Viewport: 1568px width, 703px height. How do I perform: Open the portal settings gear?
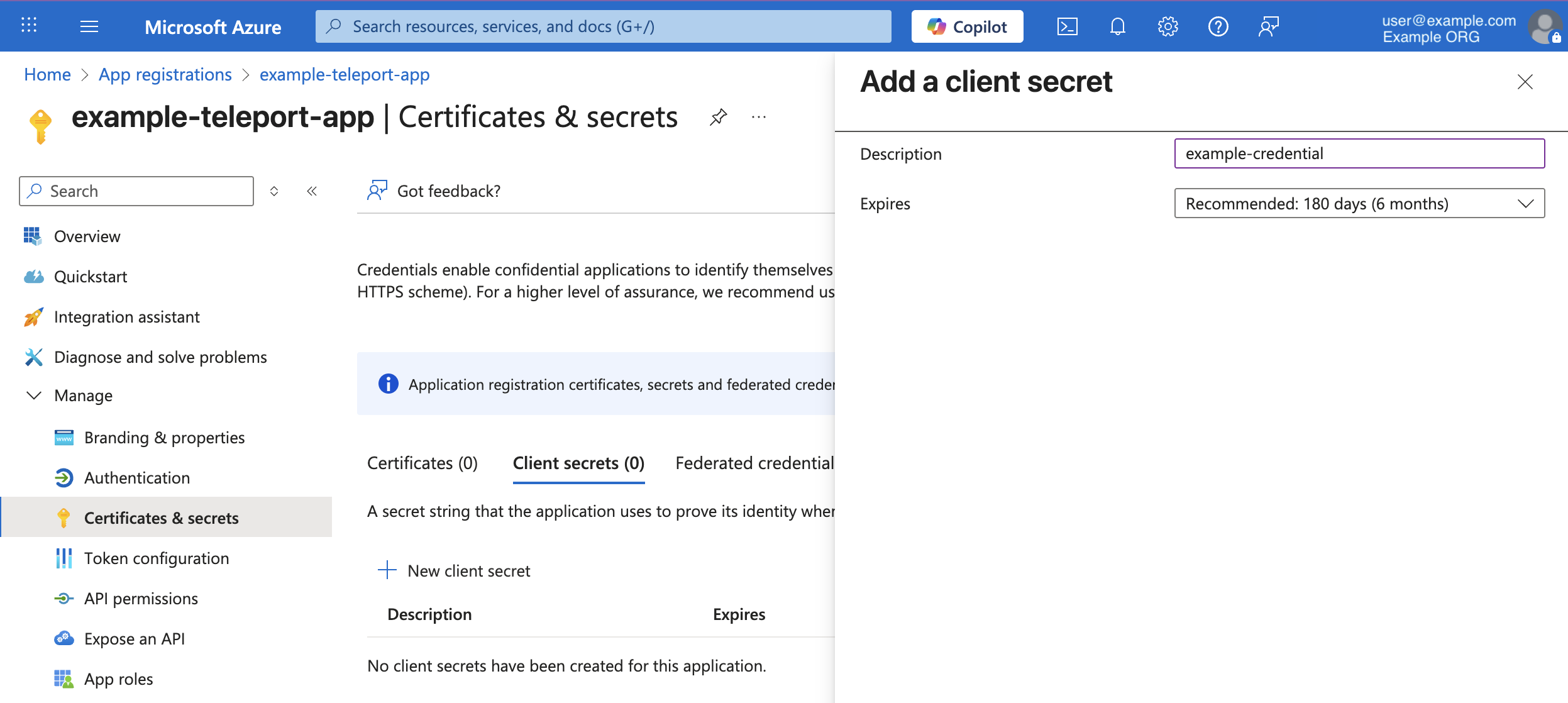pos(1168,26)
